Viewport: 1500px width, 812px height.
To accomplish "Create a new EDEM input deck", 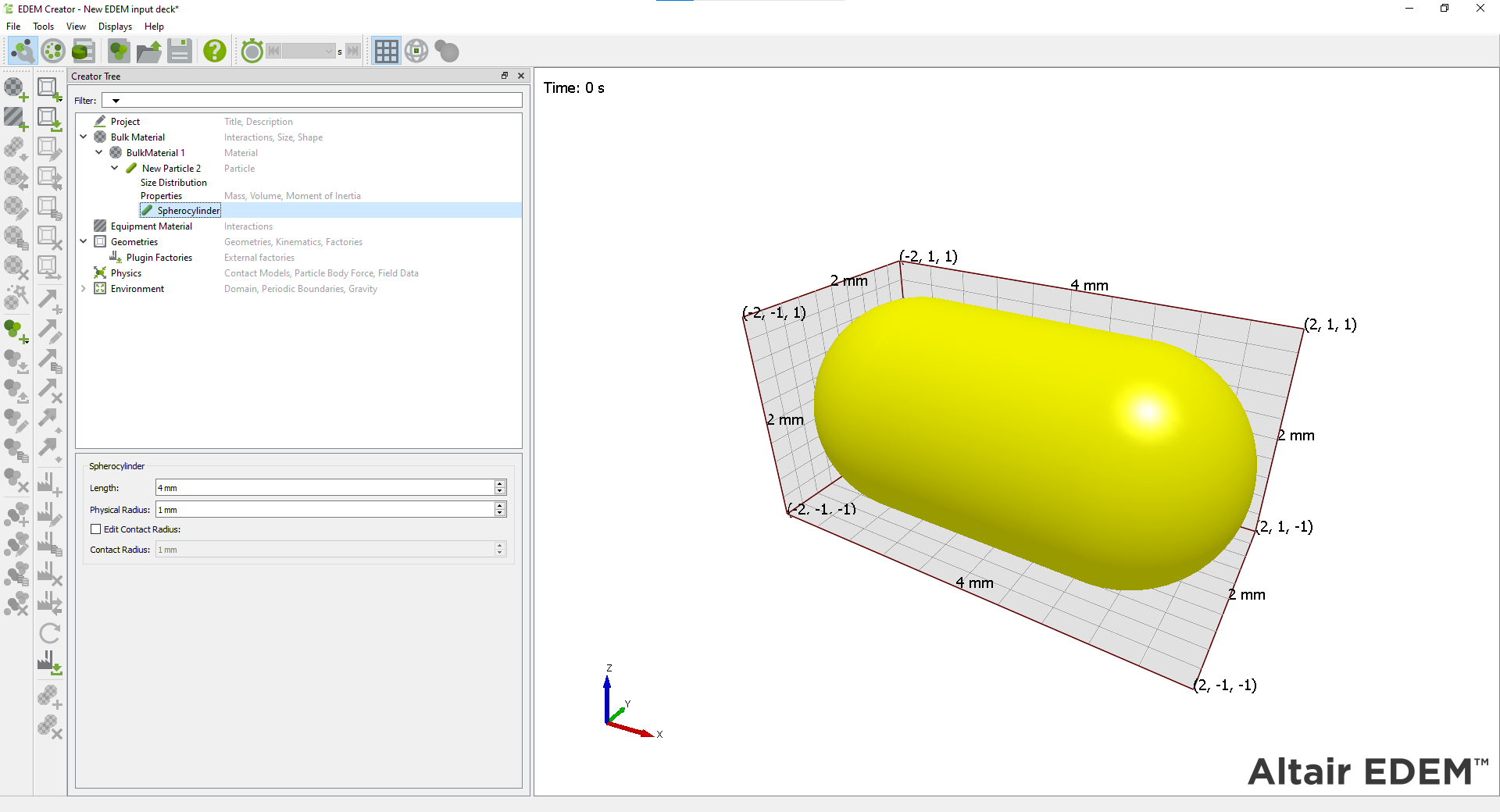I will [x=118, y=51].
